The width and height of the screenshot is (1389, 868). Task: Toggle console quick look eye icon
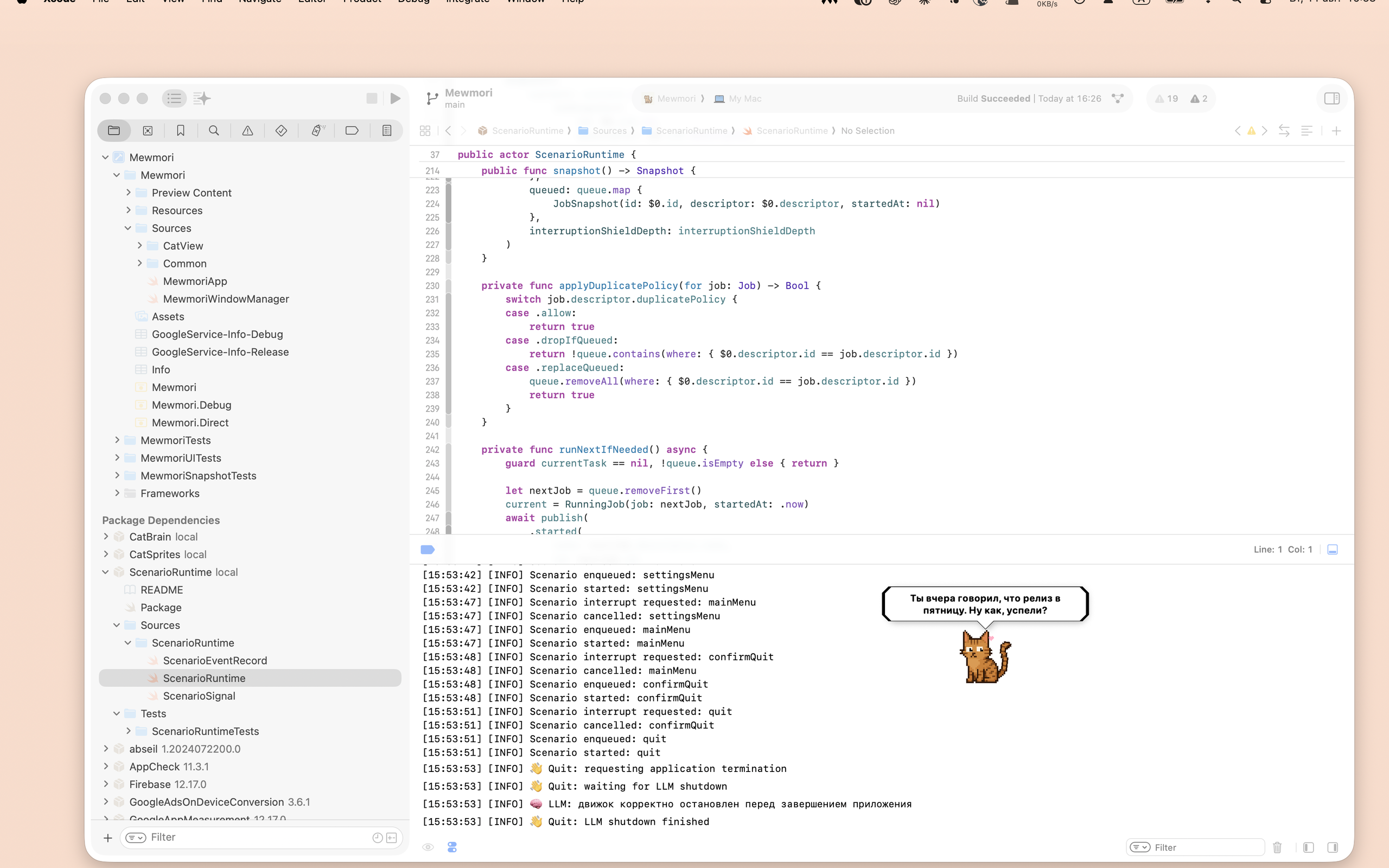(x=428, y=847)
